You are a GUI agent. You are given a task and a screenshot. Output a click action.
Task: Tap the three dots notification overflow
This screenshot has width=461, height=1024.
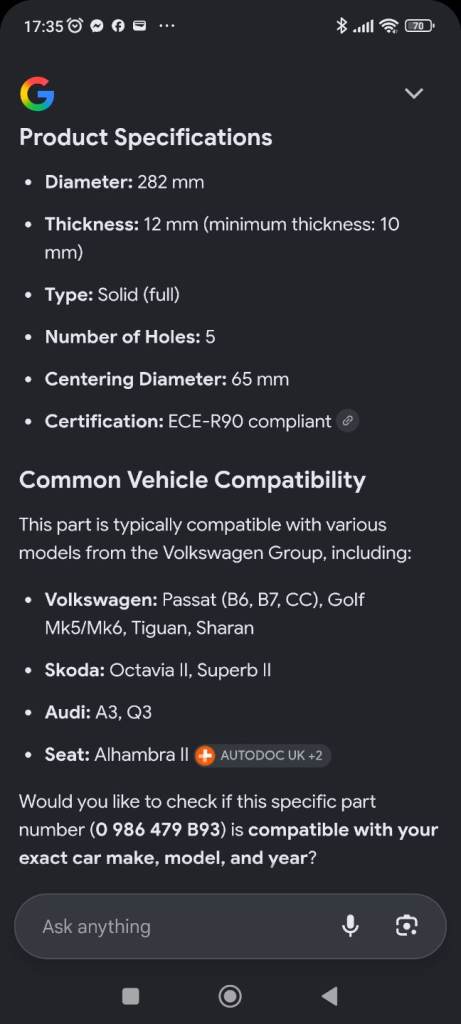pos(167,27)
